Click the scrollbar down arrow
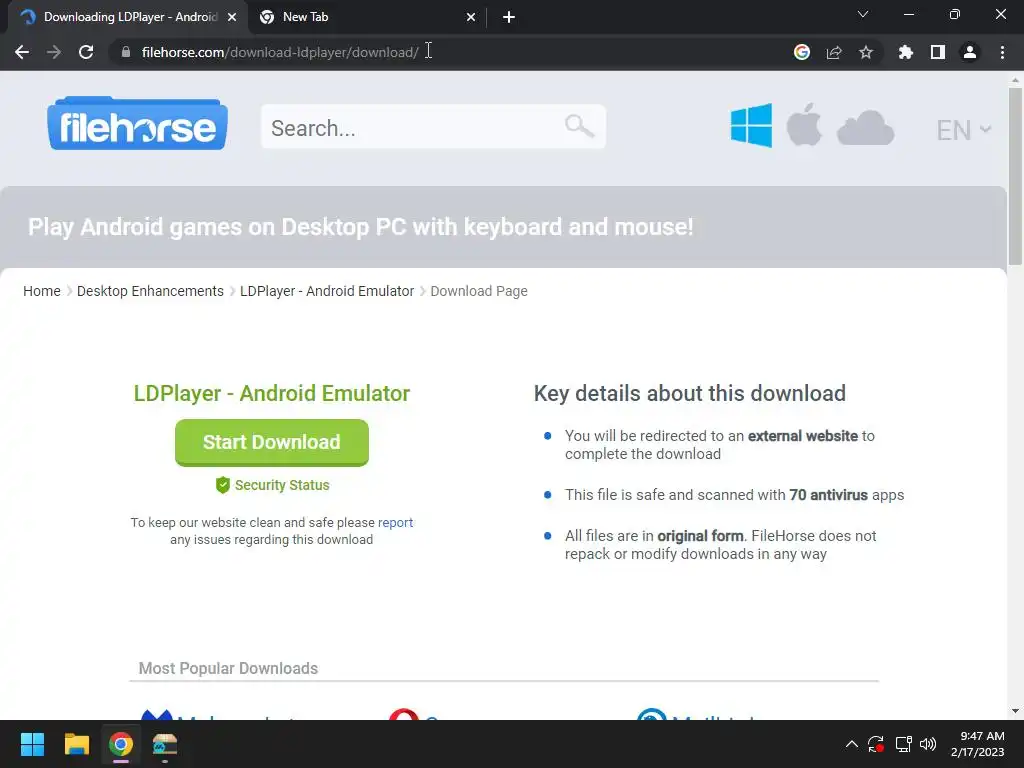 tap(1015, 711)
